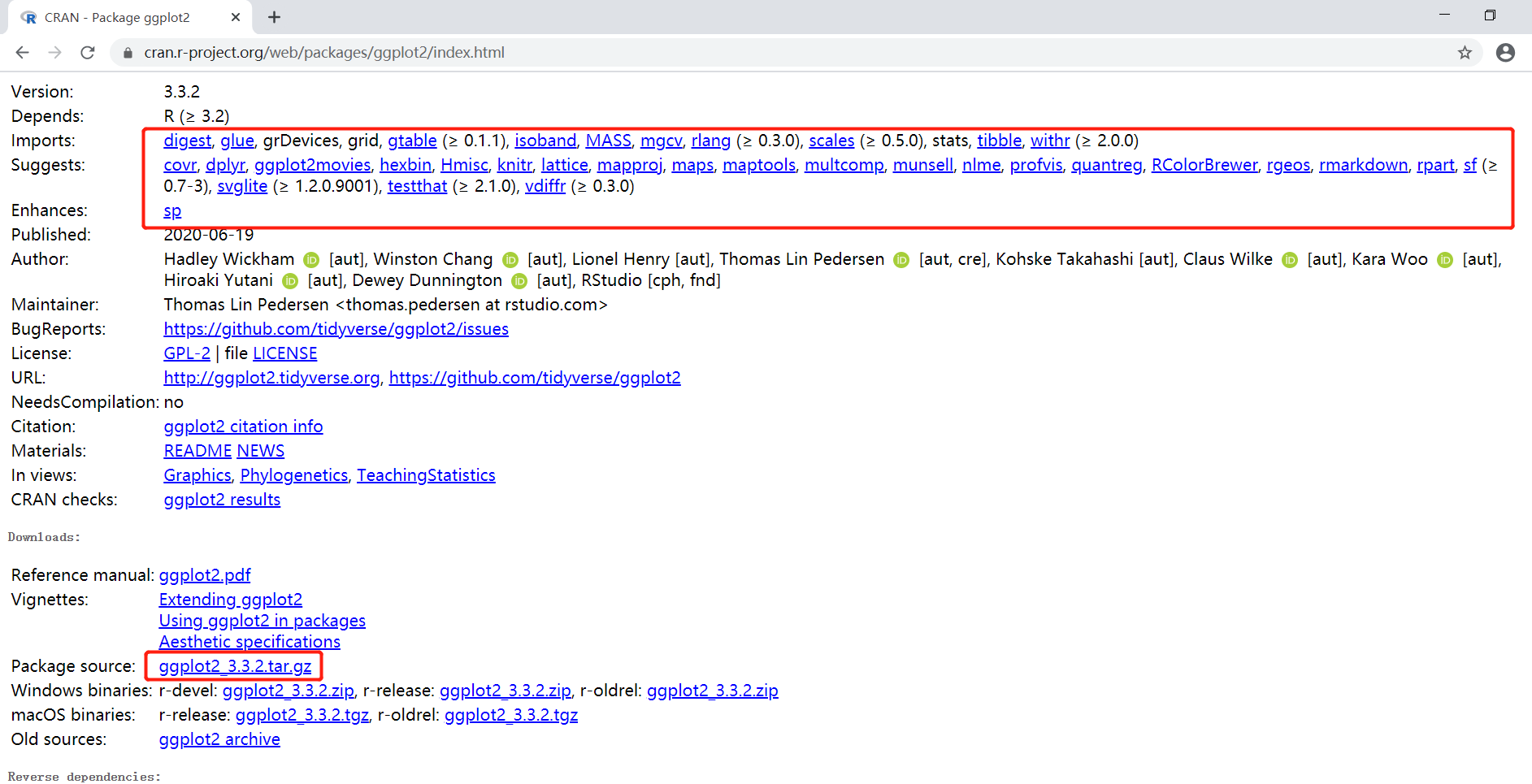Open the lattice package link
Image resolution: width=1532 pixels, height=784 pixels.
[x=565, y=165]
